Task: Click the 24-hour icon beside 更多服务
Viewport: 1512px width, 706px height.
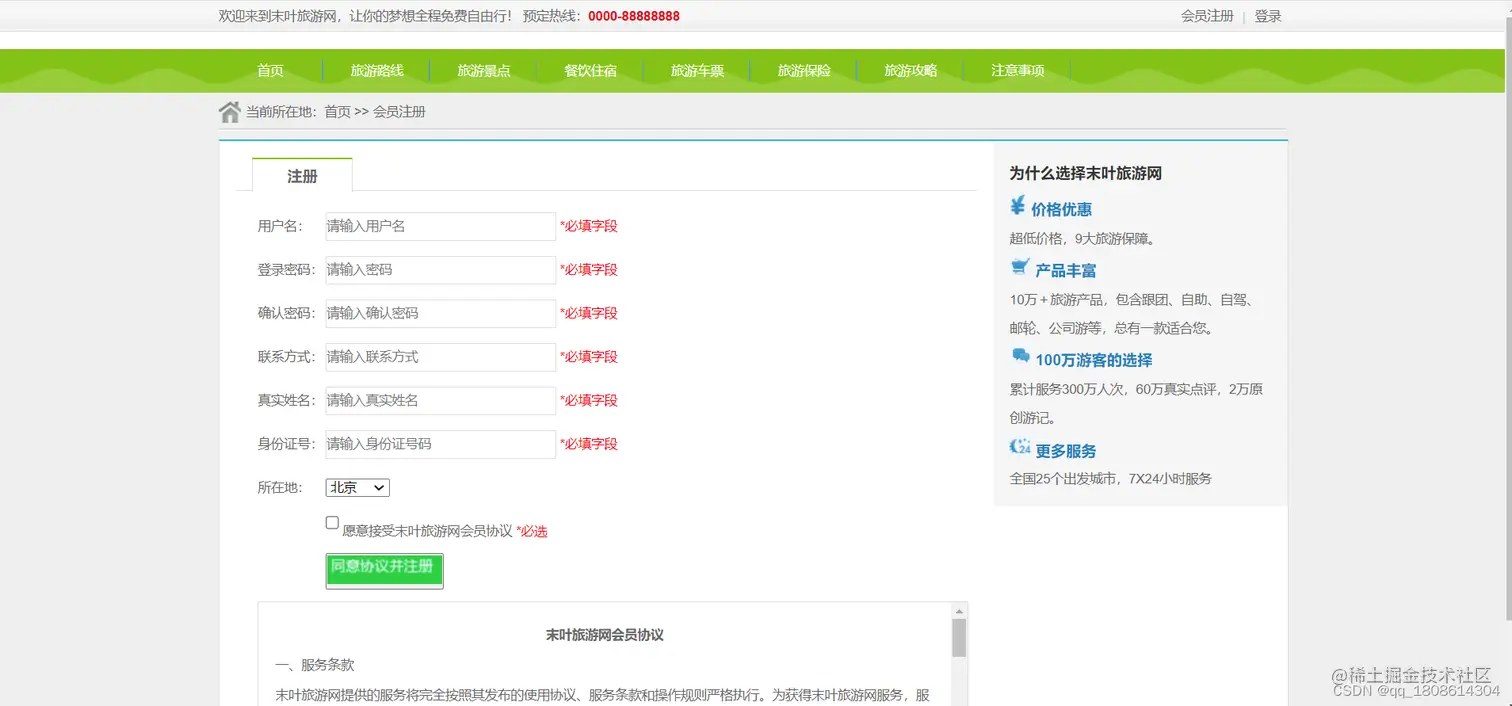Action: pyautogui.click(x=1020, y=447)
